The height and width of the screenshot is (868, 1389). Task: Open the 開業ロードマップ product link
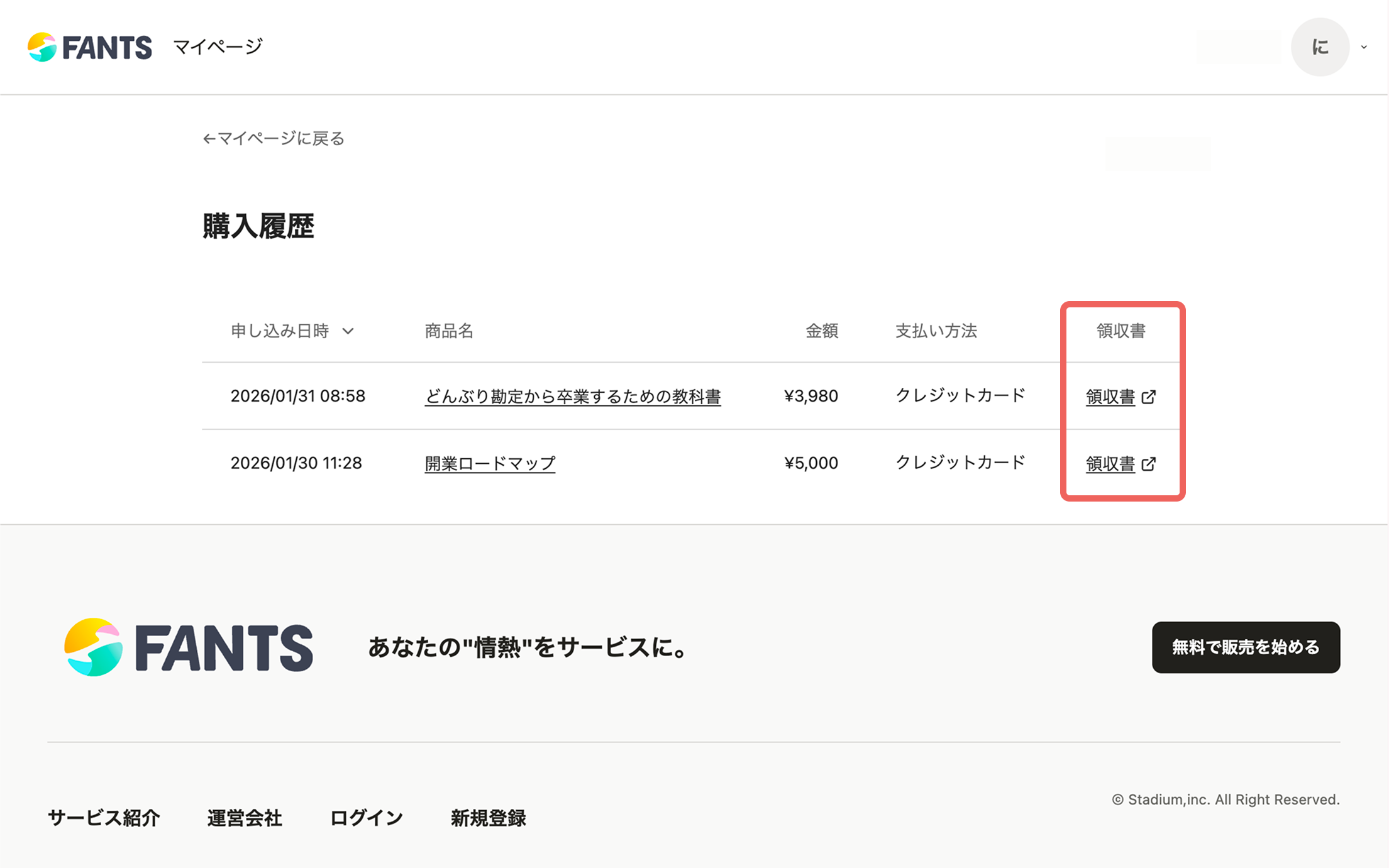(x=490, y=463)
